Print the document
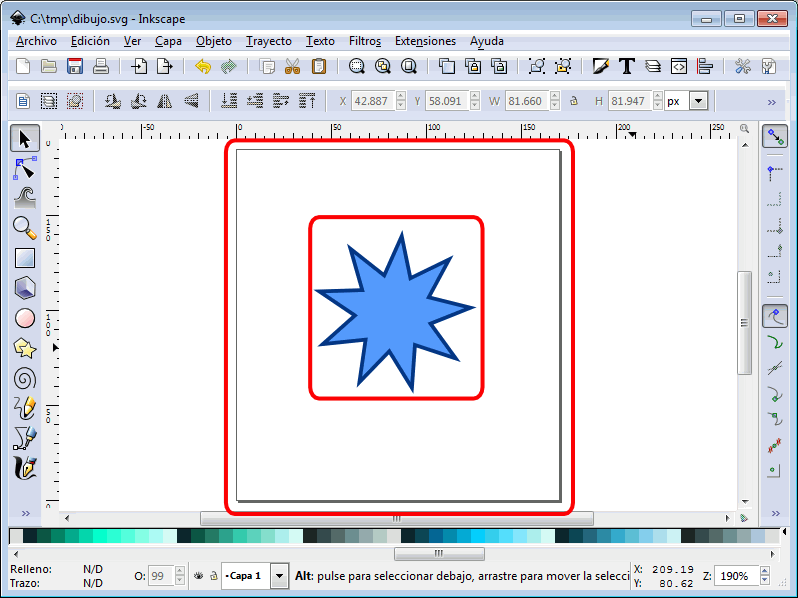Image resolution: width=798 pixels, height=598 pixels. coord(101,66)
